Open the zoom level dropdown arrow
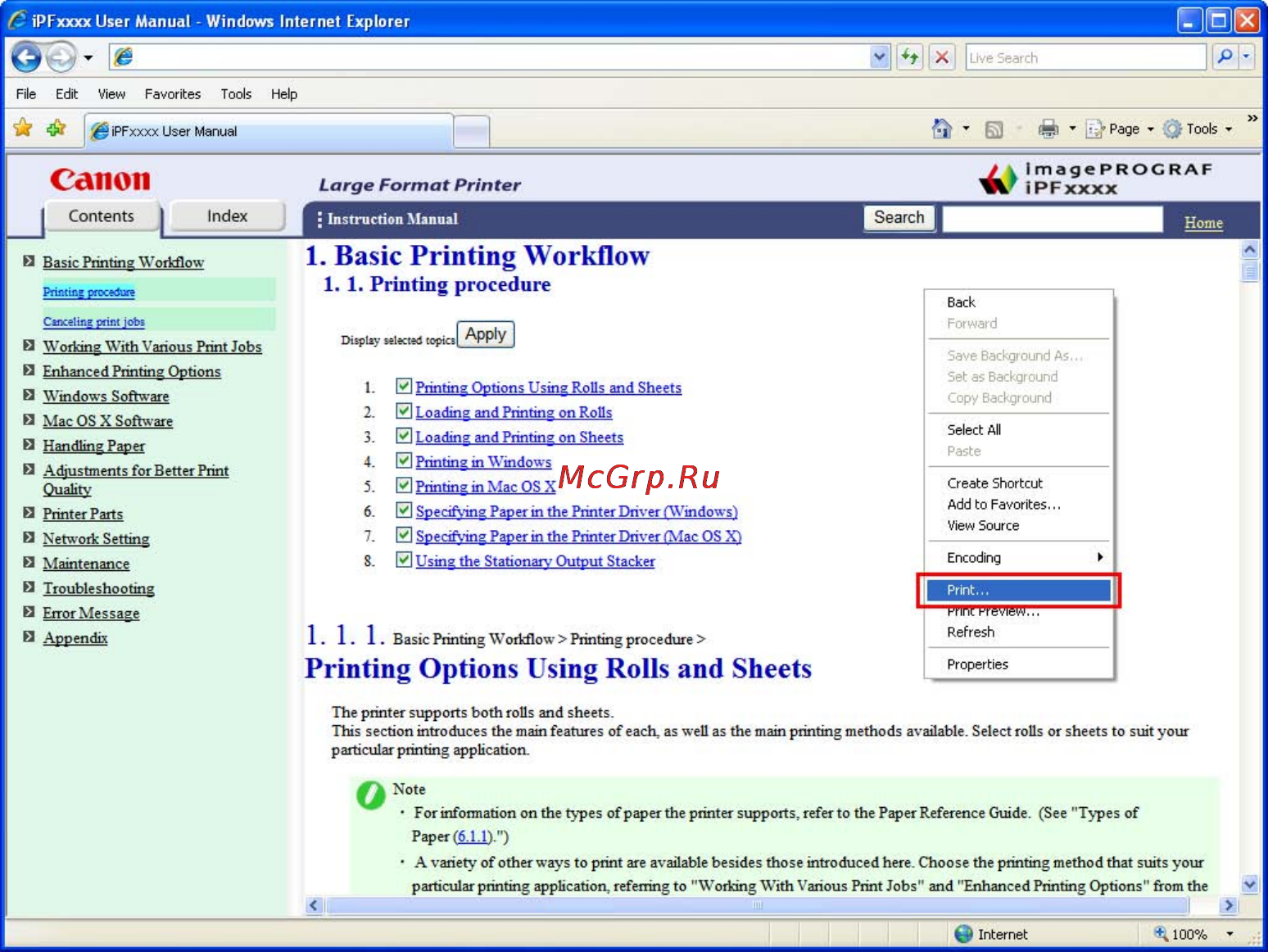 coord(1230,934)
